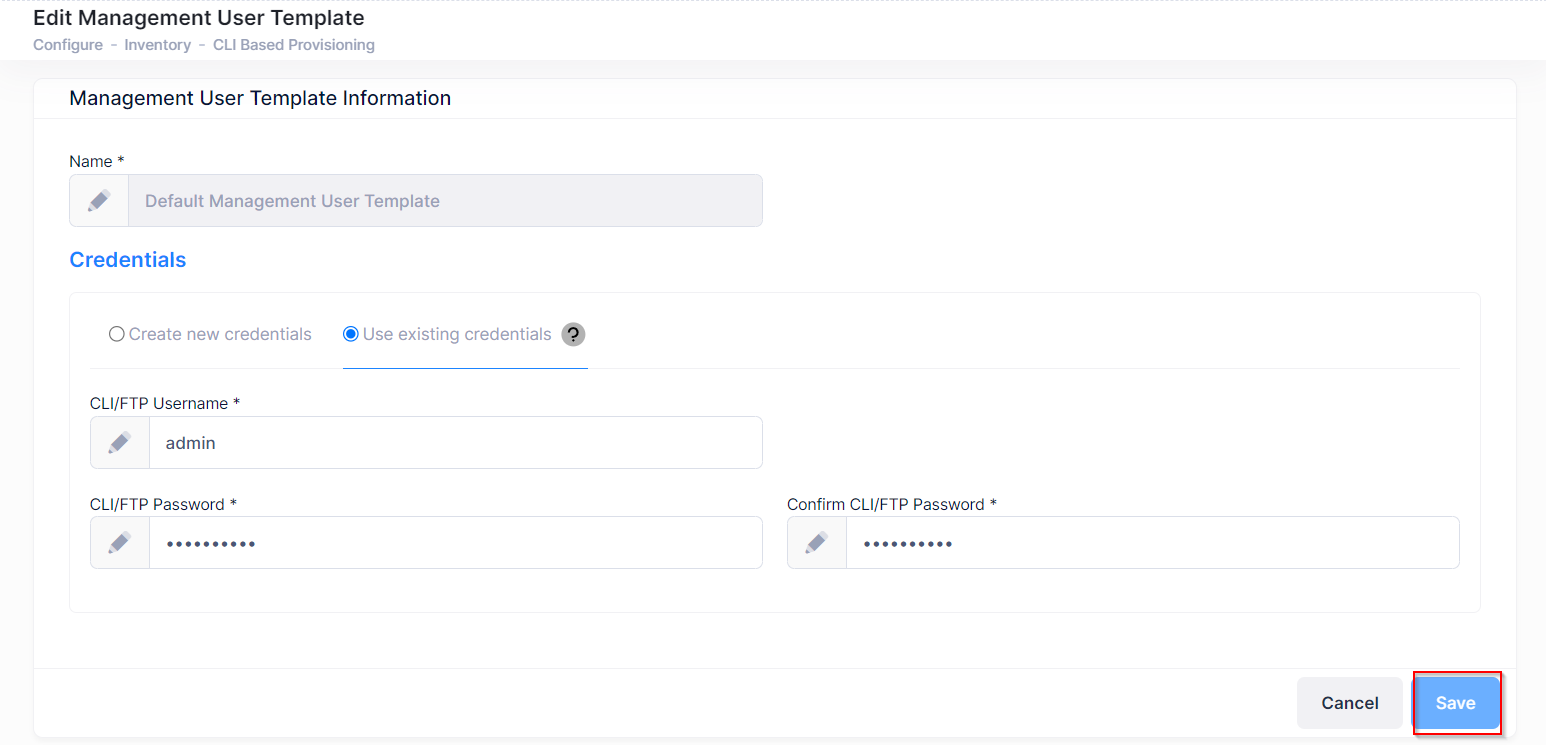The height and width of the screenshot is (745, 1546).
Task: Save the management user template
Action: tap(1455, 703)
